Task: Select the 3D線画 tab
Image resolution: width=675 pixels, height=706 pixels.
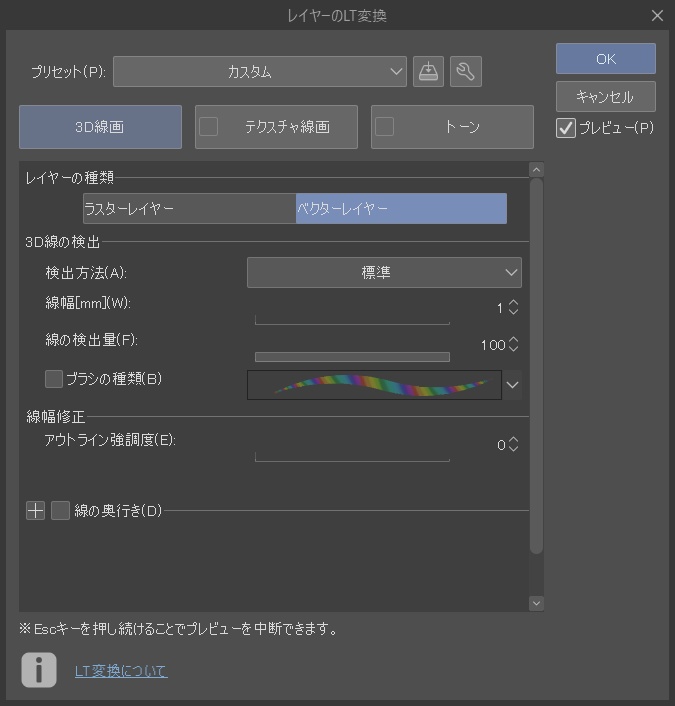Action: (100, 127)
